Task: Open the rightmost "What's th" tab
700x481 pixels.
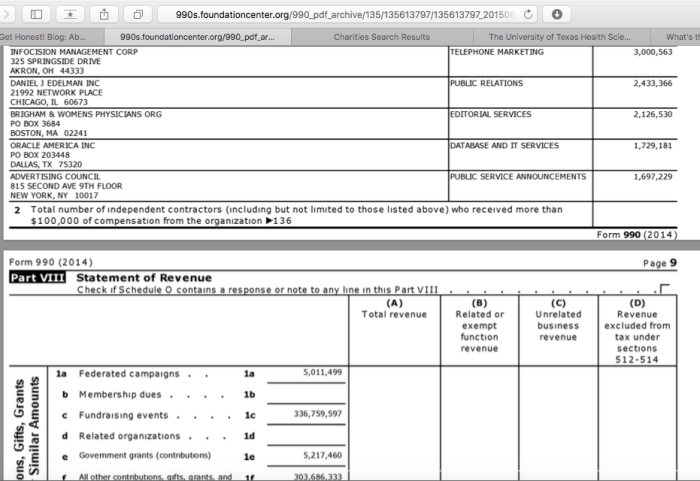Action: pos(682,37)
